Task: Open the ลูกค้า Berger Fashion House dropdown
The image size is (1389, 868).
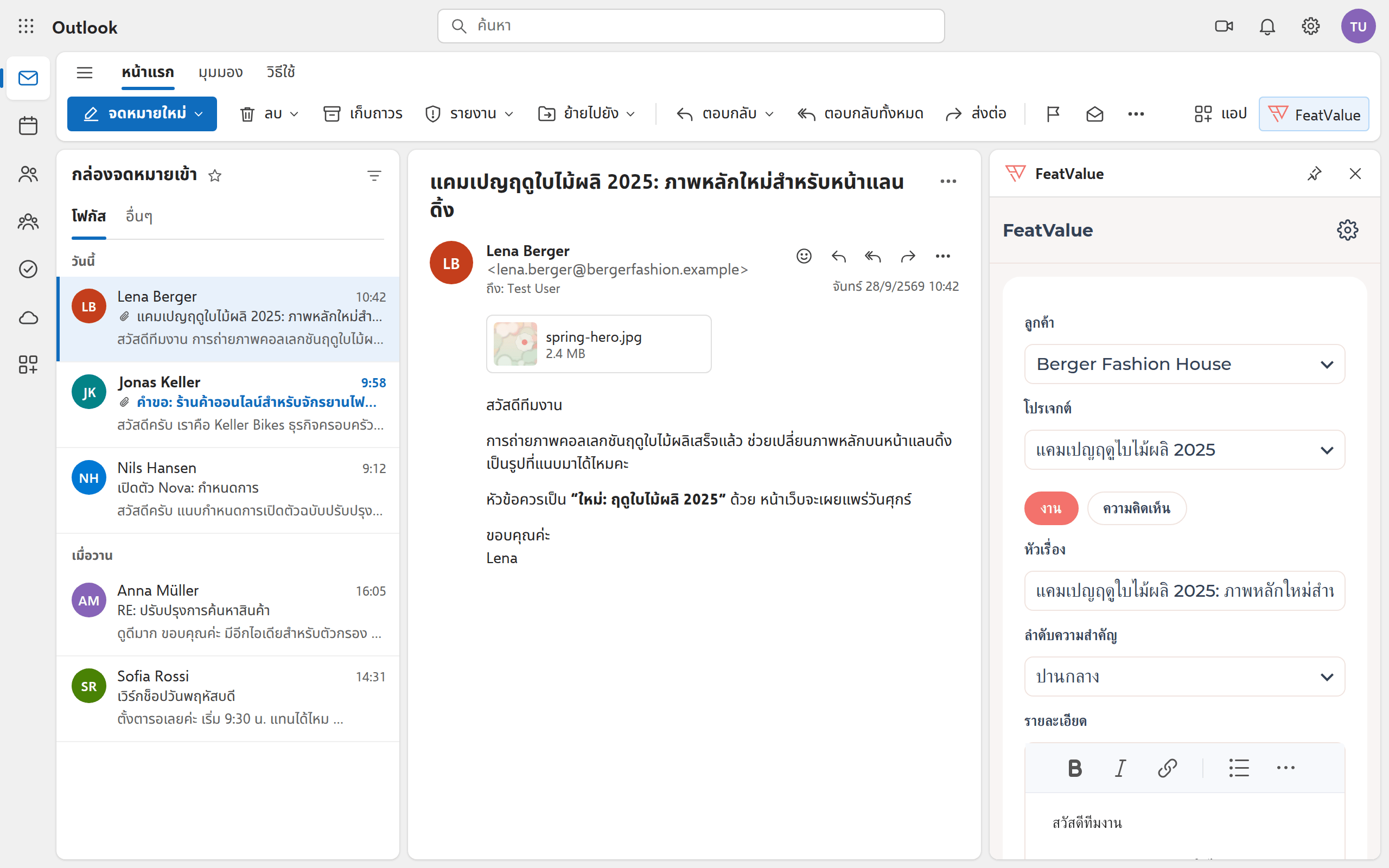Action: coord(1184,364)
